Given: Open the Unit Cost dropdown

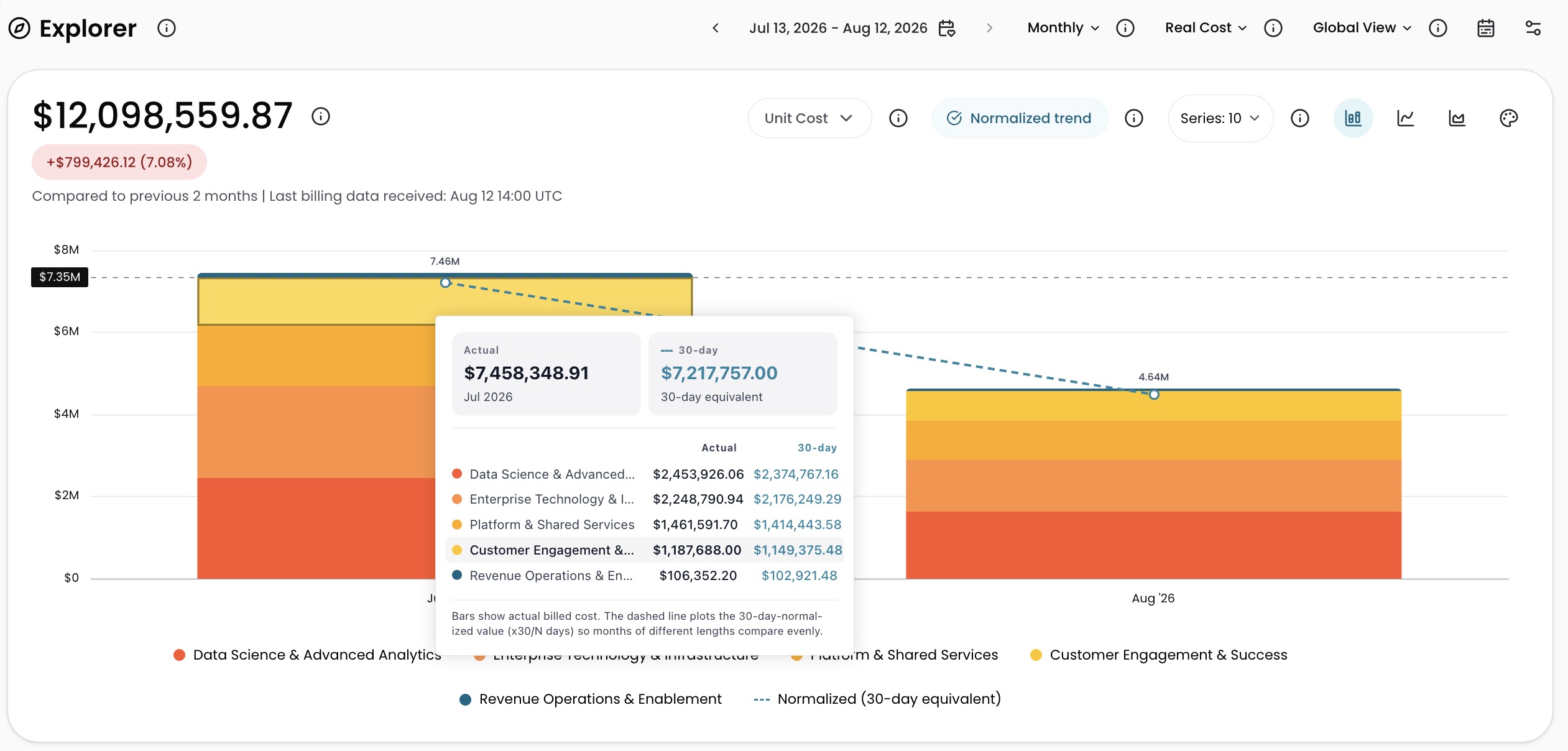Looking at the screenshot, I should [x=809, y=118].
